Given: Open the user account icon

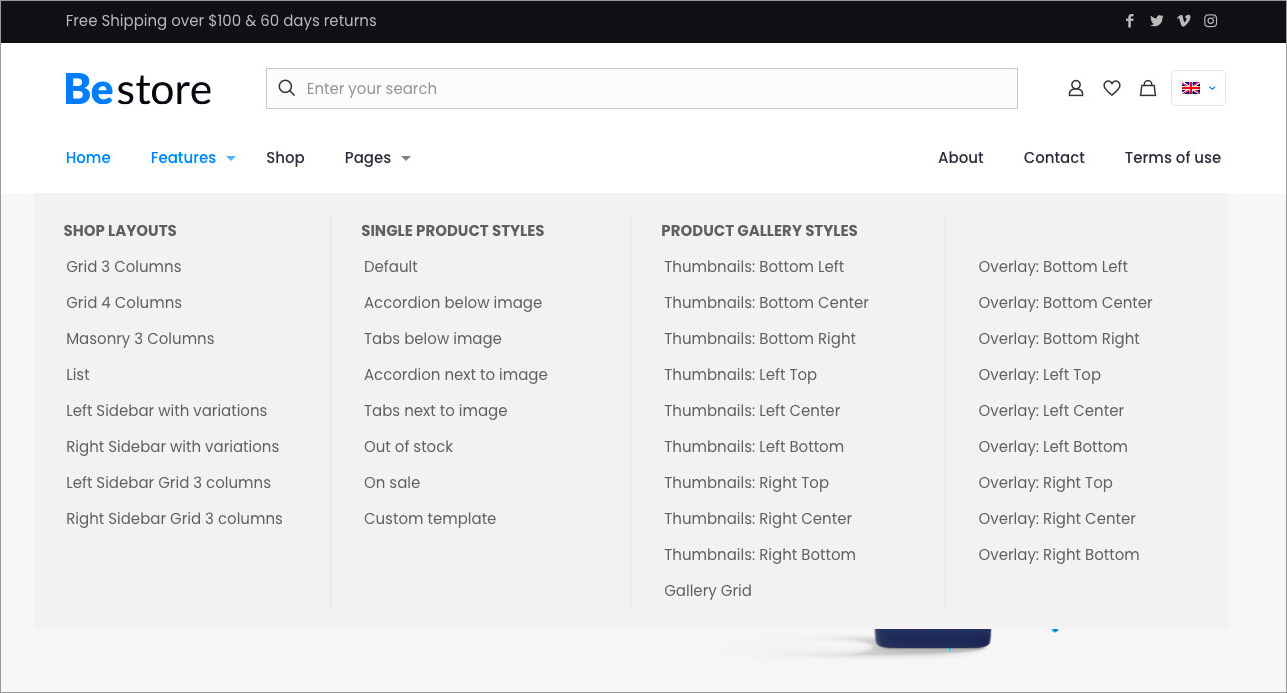Looking at the screenshot, I should coord(1076,88).
